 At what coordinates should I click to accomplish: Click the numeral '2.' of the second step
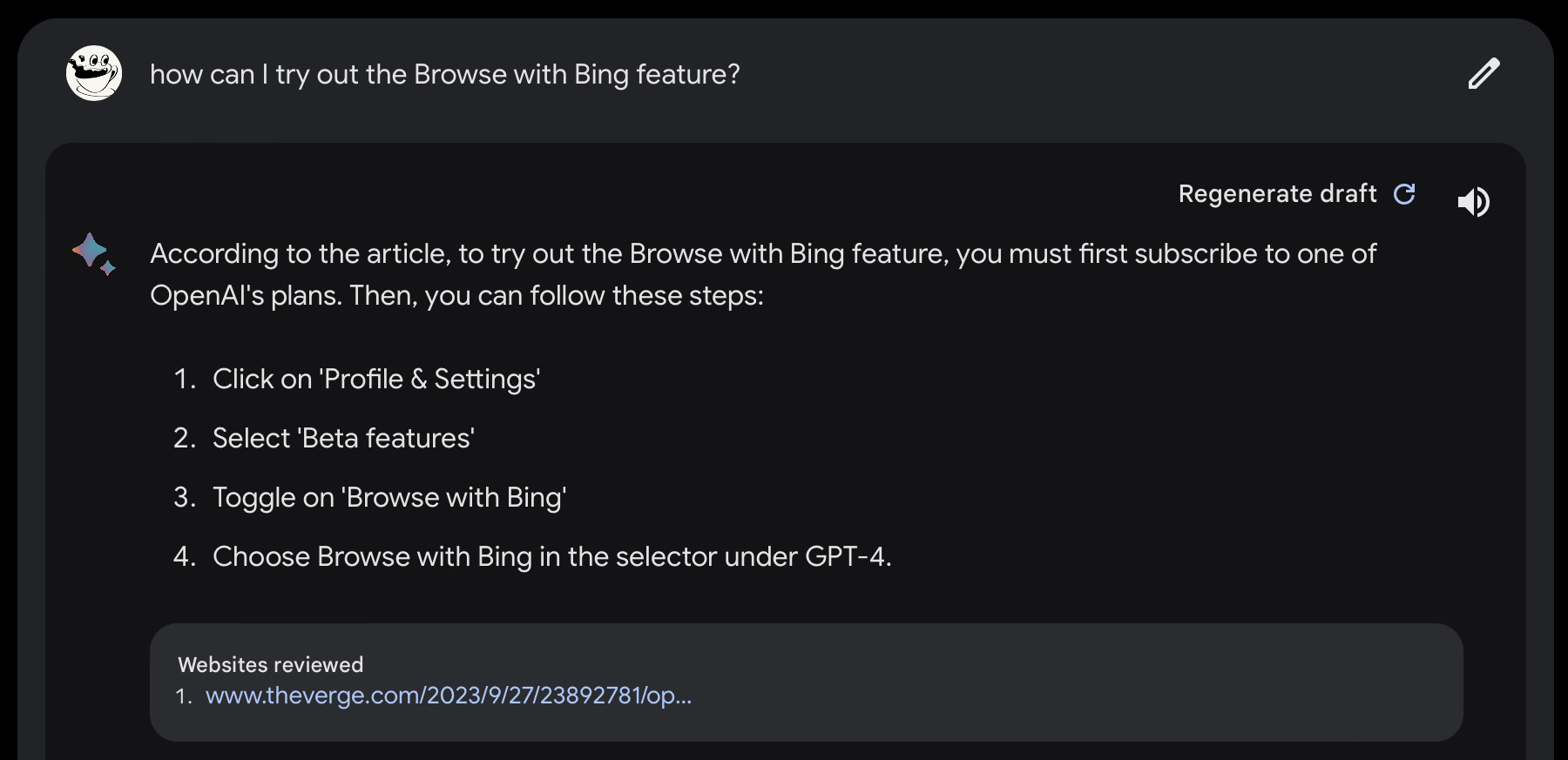click(x=185, y=438)
